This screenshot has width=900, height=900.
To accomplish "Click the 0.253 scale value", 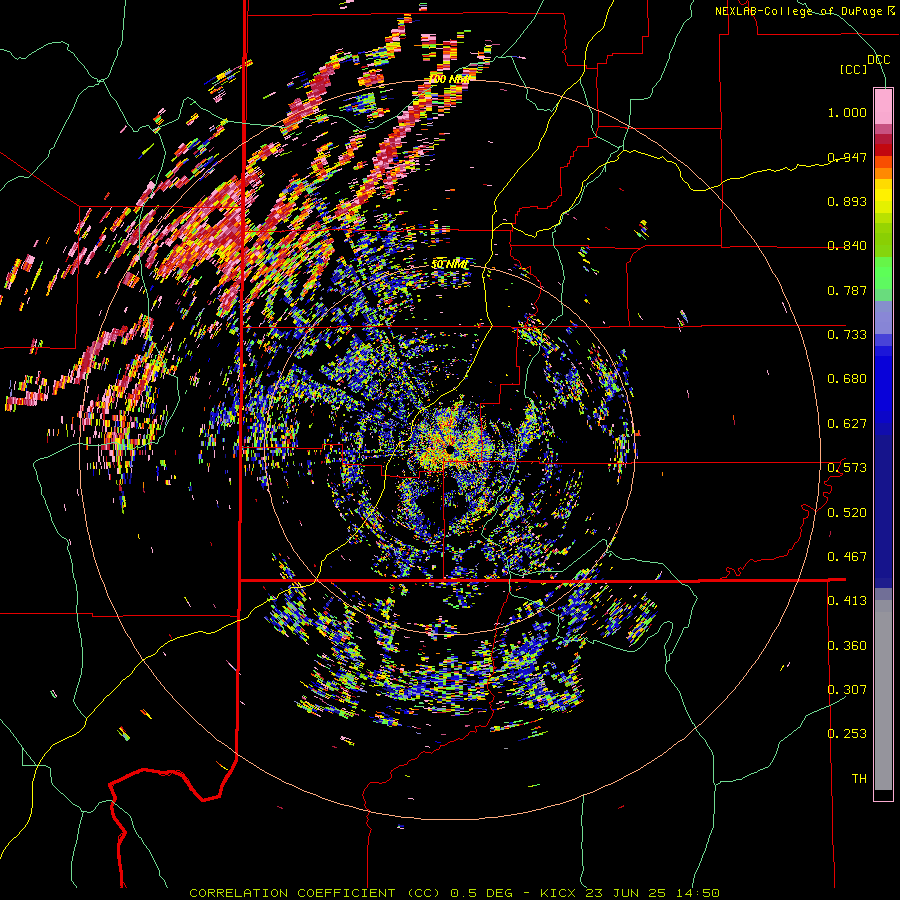I will coord(847,734).
